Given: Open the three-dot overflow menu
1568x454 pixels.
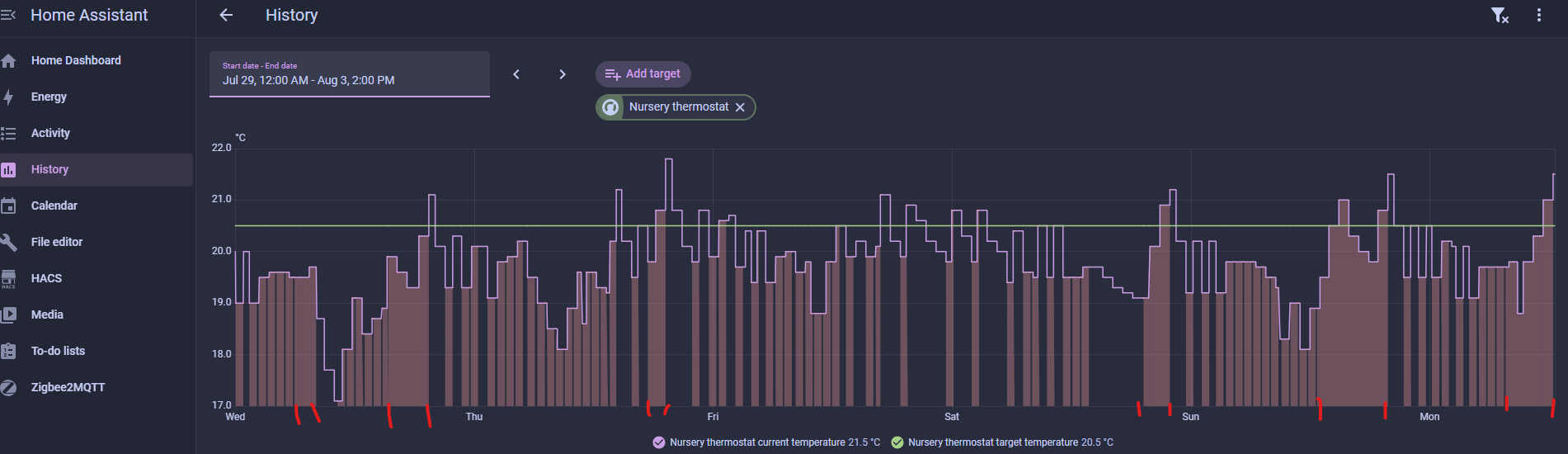Looking at the screenshot, I should [x=1539, y=15].
